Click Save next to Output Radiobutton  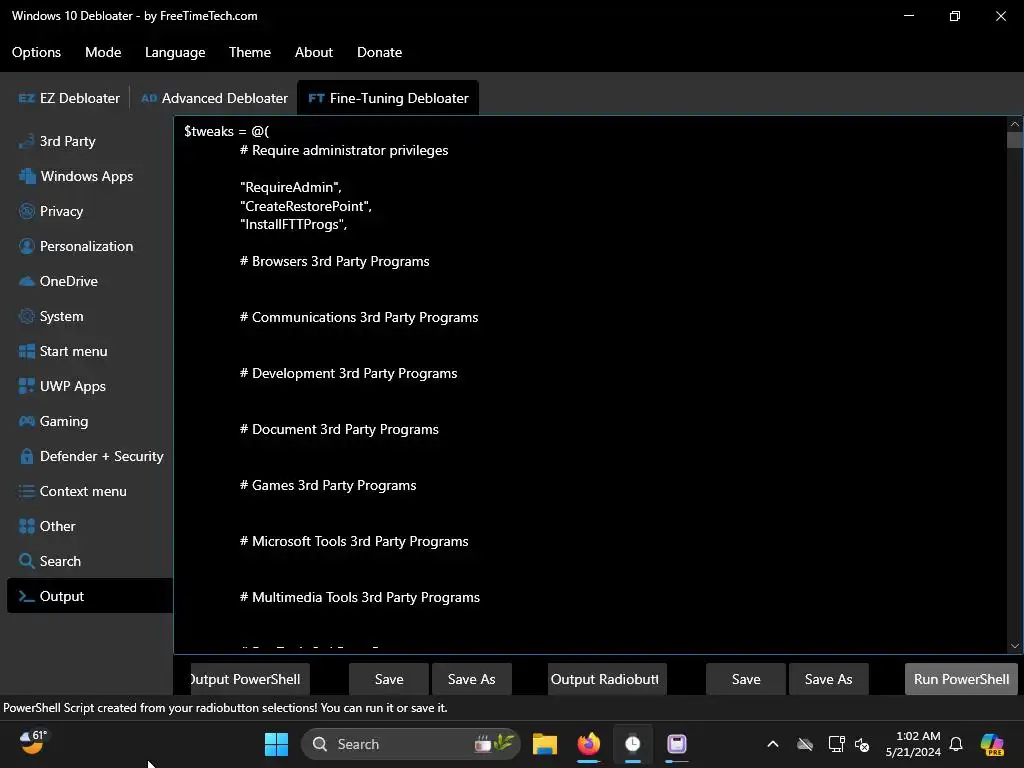[x=746, y=679]
